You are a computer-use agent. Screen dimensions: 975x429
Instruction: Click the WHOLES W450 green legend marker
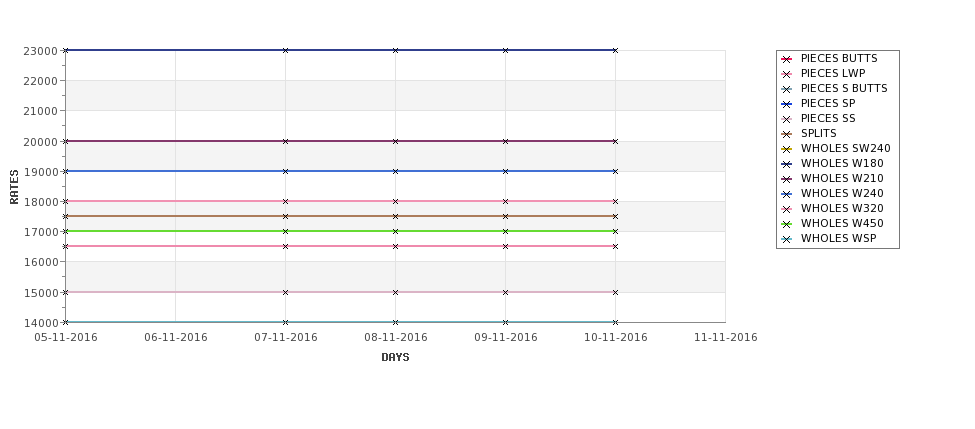tap(786, 224)
